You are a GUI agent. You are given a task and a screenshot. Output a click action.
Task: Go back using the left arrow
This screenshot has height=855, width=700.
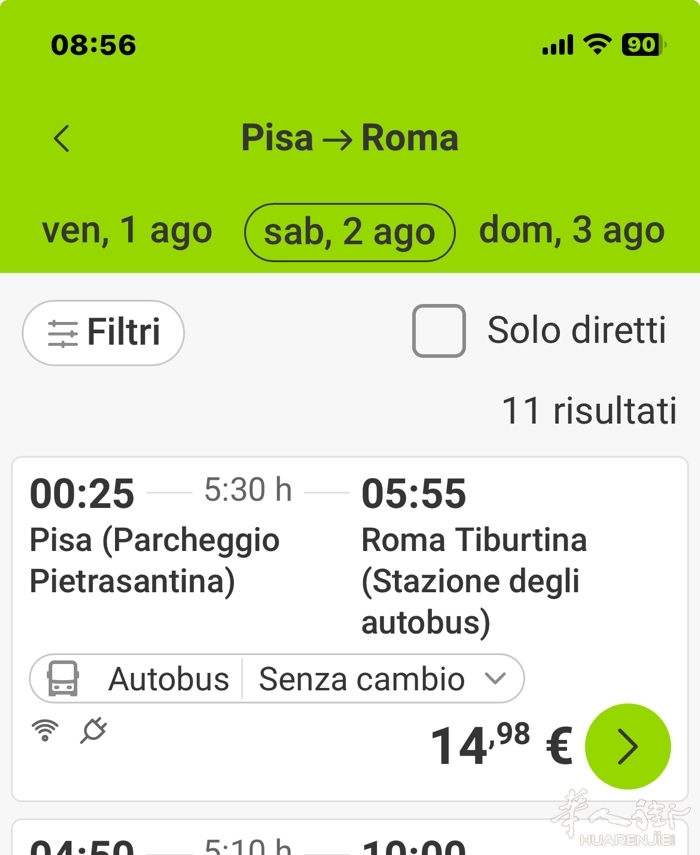coord(62,139)
